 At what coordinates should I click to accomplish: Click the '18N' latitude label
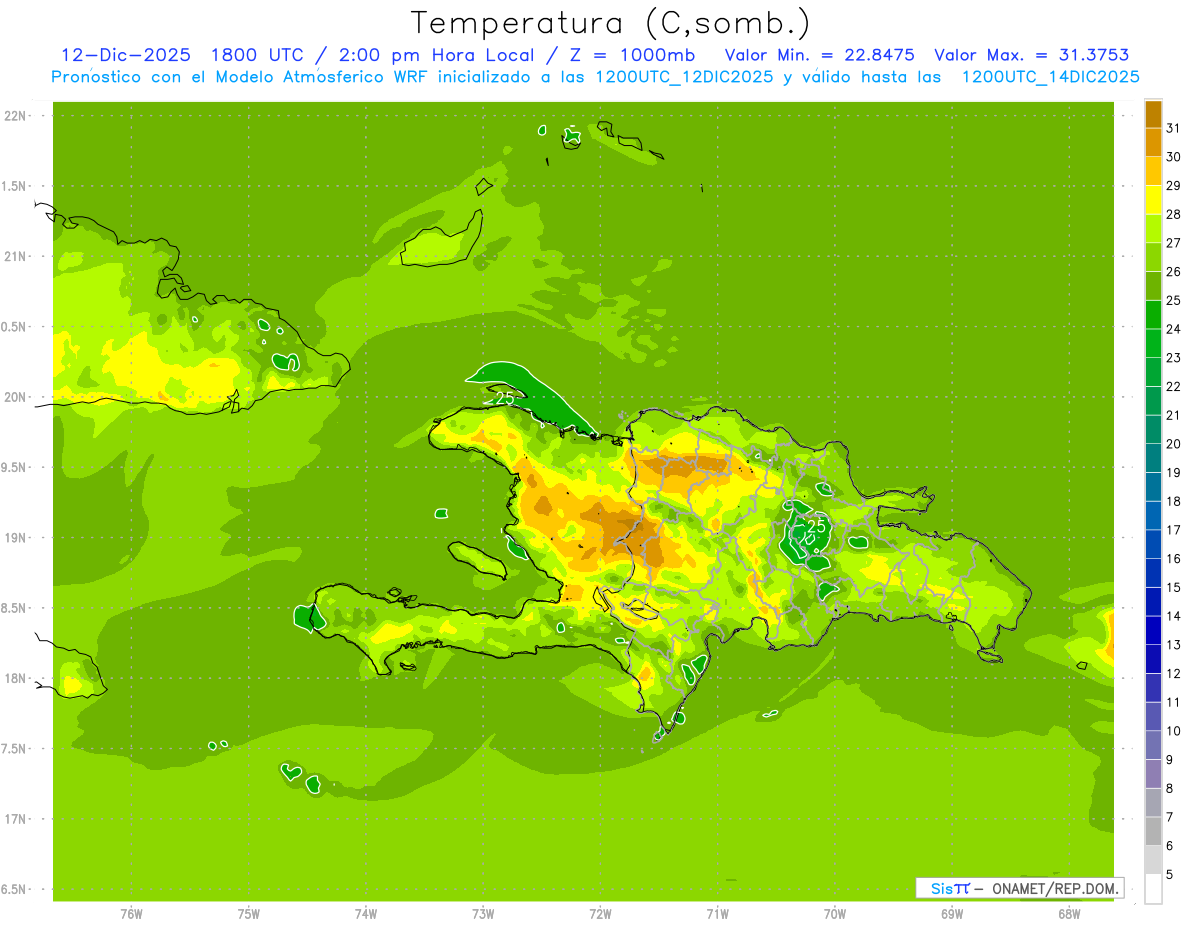point(17,678)
